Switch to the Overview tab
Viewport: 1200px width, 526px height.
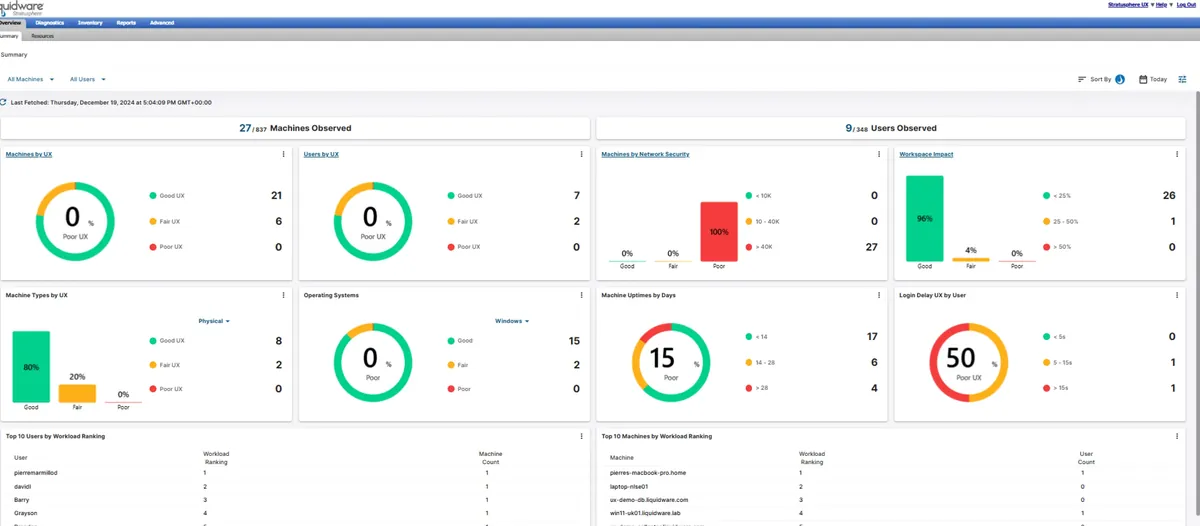(12, 21)
